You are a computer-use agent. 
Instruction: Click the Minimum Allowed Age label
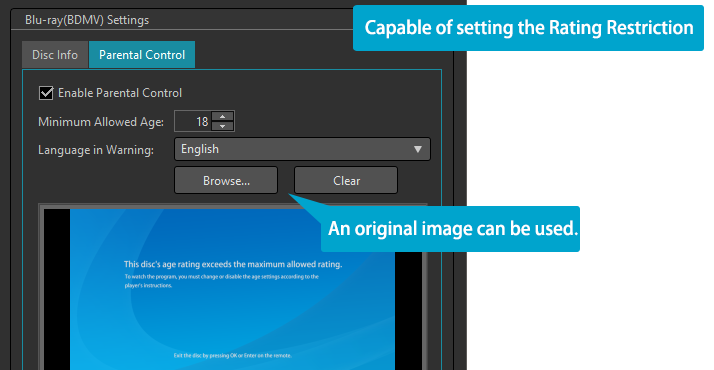coord(101,122)
